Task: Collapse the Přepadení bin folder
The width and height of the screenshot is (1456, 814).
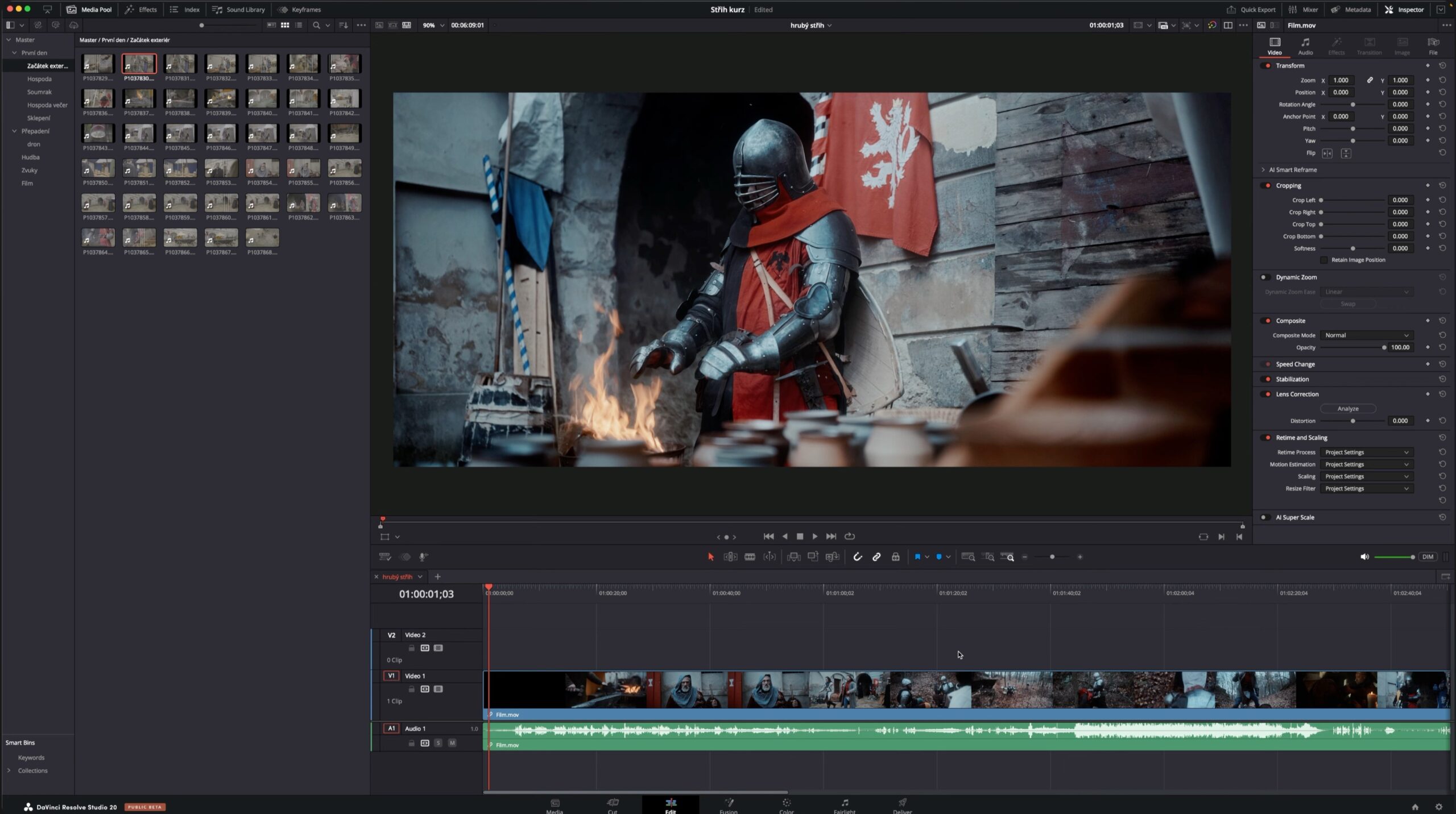Action: 15,131
